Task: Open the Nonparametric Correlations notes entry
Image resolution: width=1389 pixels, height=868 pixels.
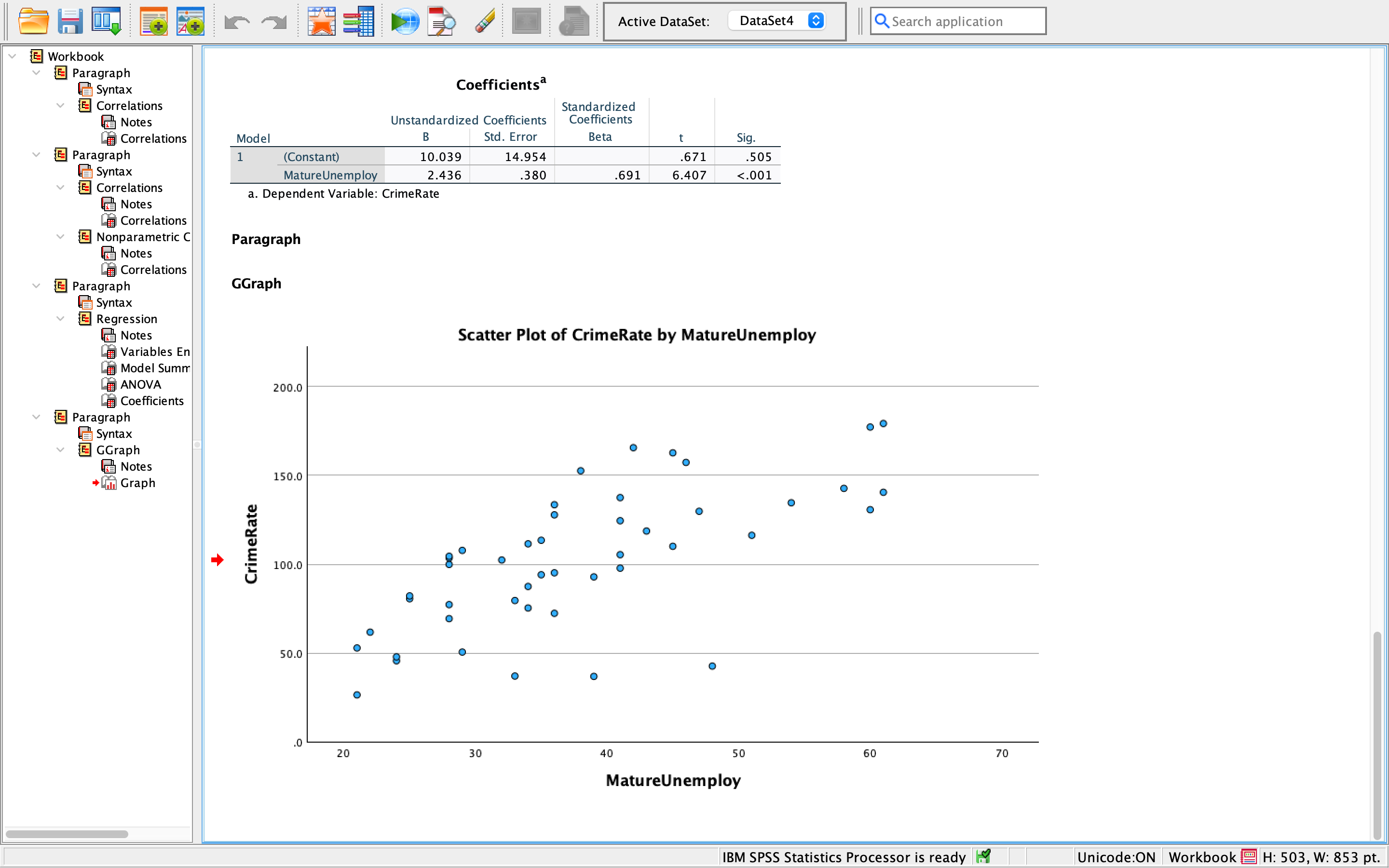Action: (136, 253)
